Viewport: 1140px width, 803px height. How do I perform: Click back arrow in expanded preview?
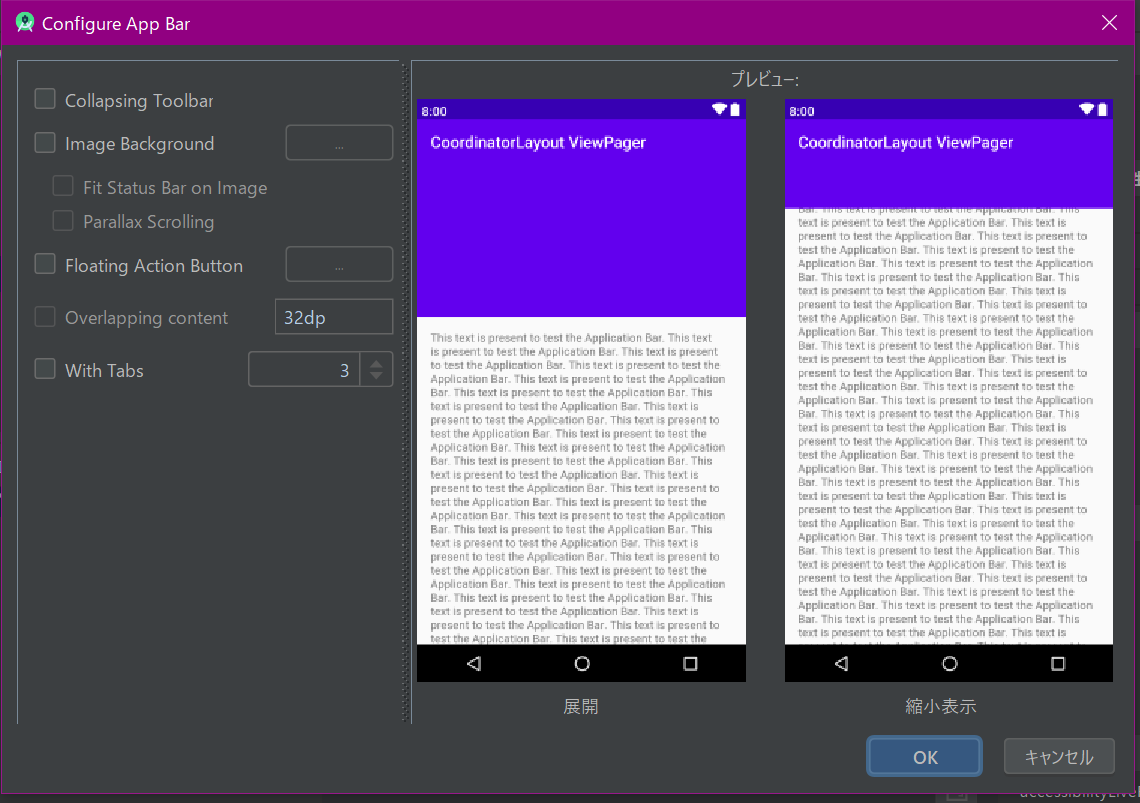click(474, 663)
